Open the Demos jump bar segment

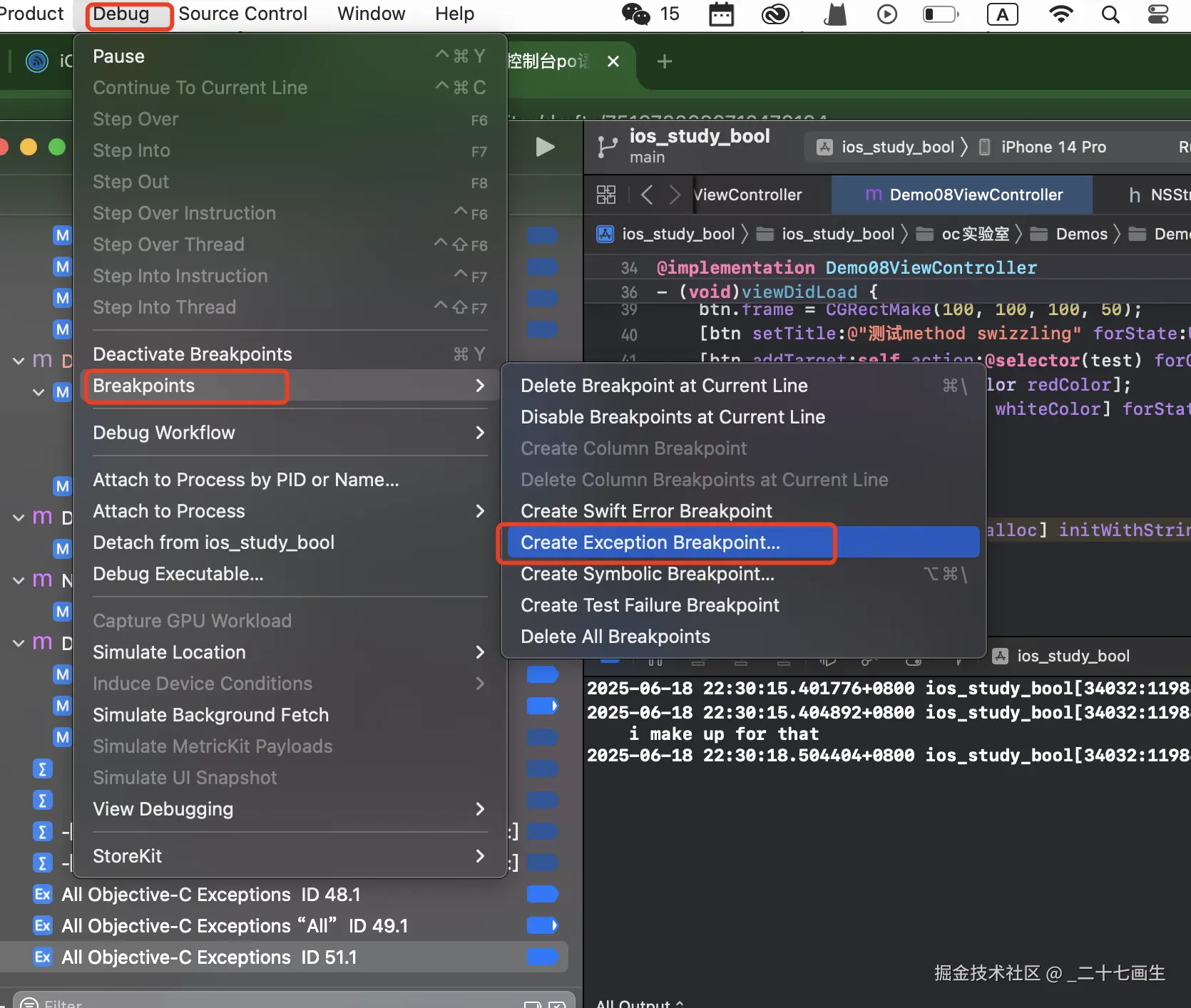point(1070,234)
